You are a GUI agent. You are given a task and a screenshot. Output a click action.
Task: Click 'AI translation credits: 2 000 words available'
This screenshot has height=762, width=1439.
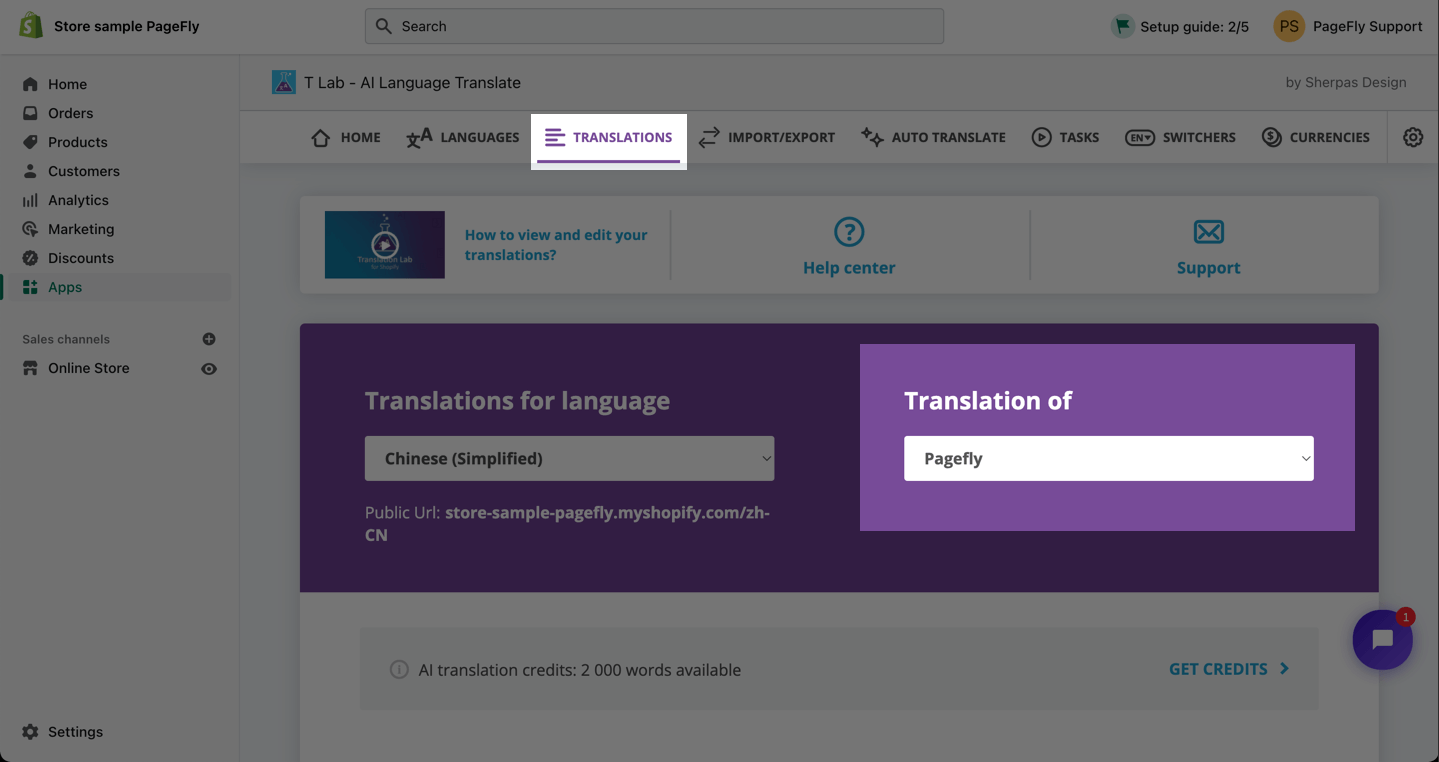pyautogui.click(x=580, y=670)
